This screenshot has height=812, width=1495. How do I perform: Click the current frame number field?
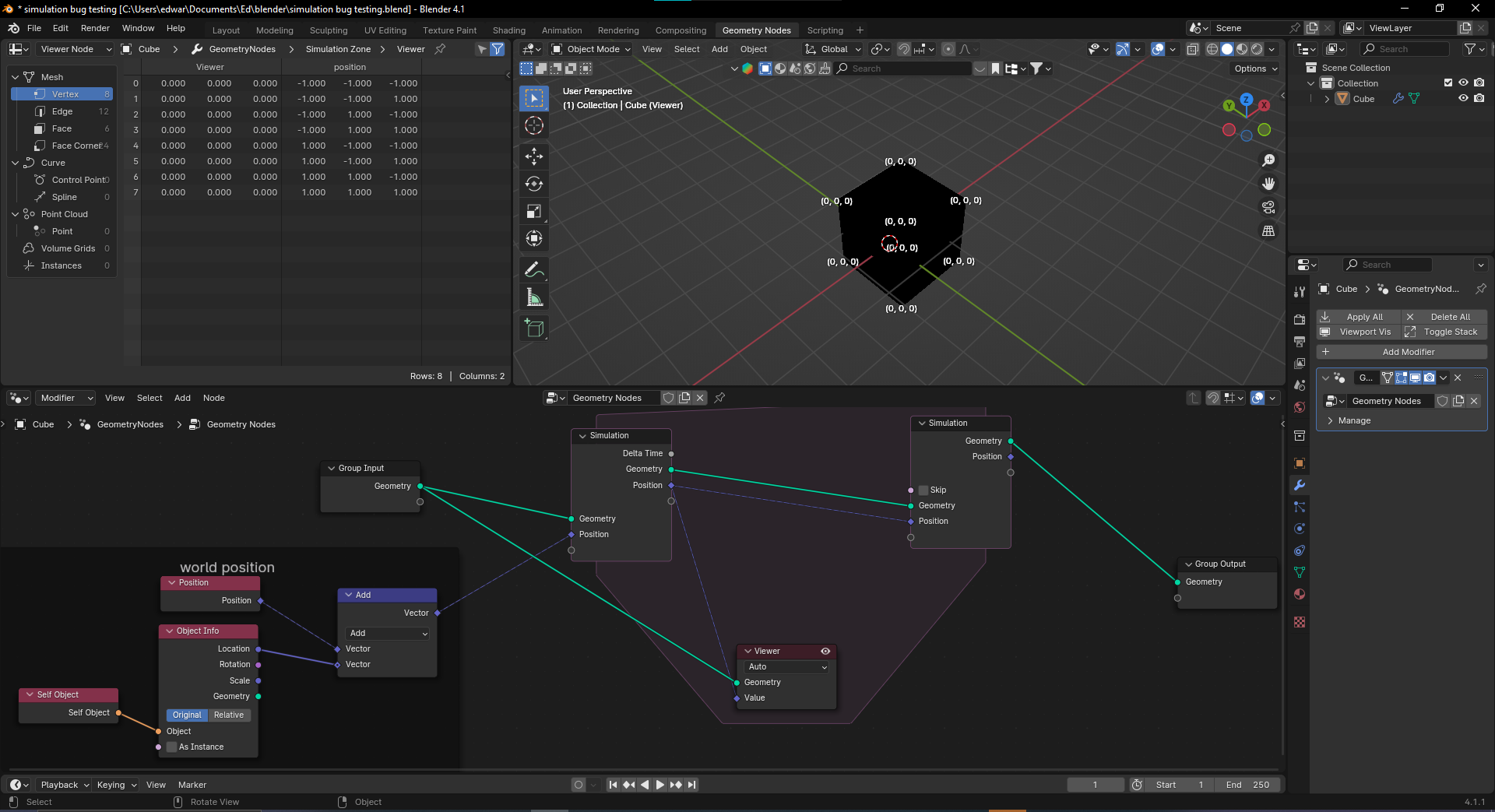pyautogui.click(x=1095, y=785)
